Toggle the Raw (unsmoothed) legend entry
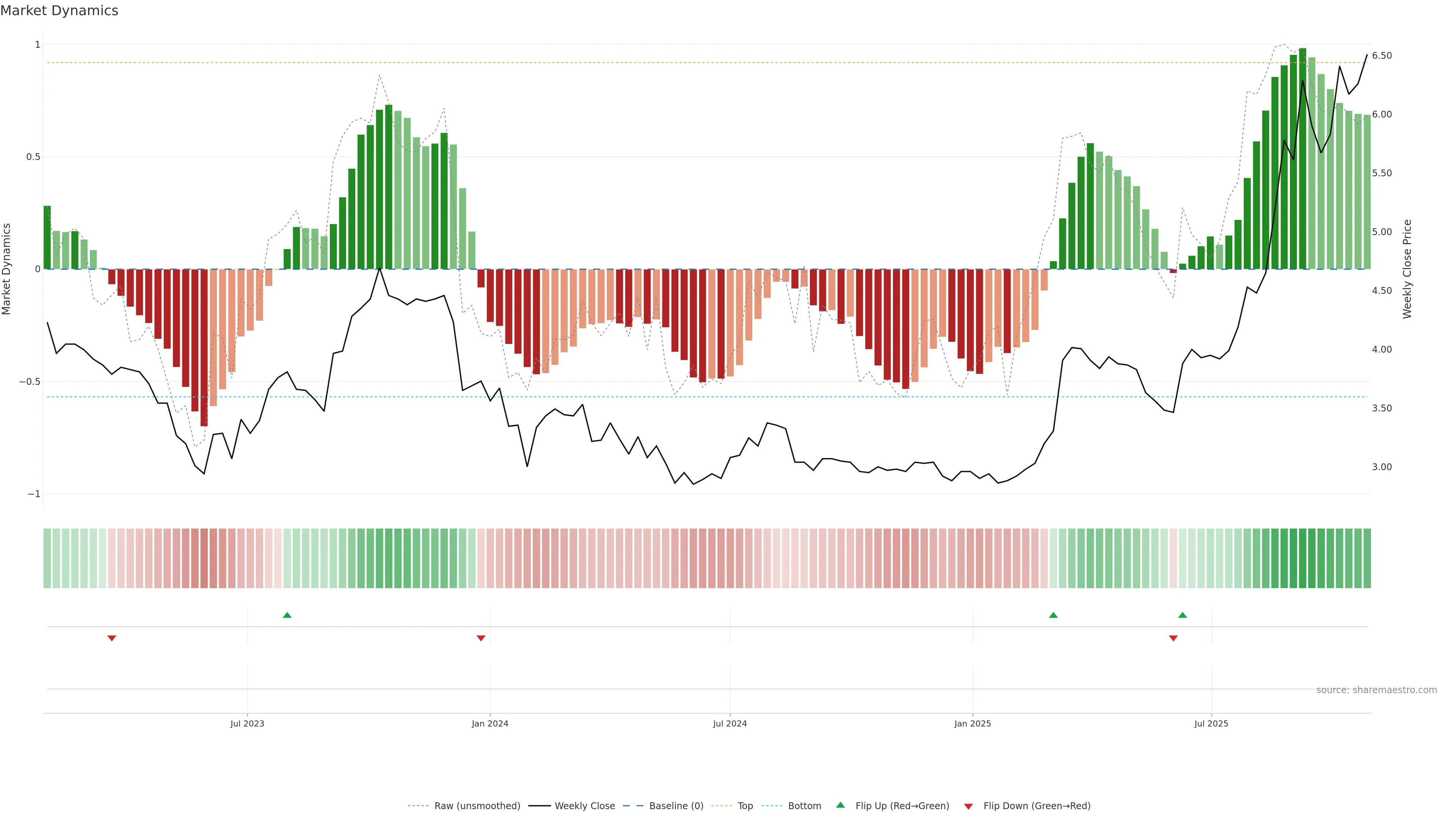This screenshot has width=1456, height=819. (477, 806)
